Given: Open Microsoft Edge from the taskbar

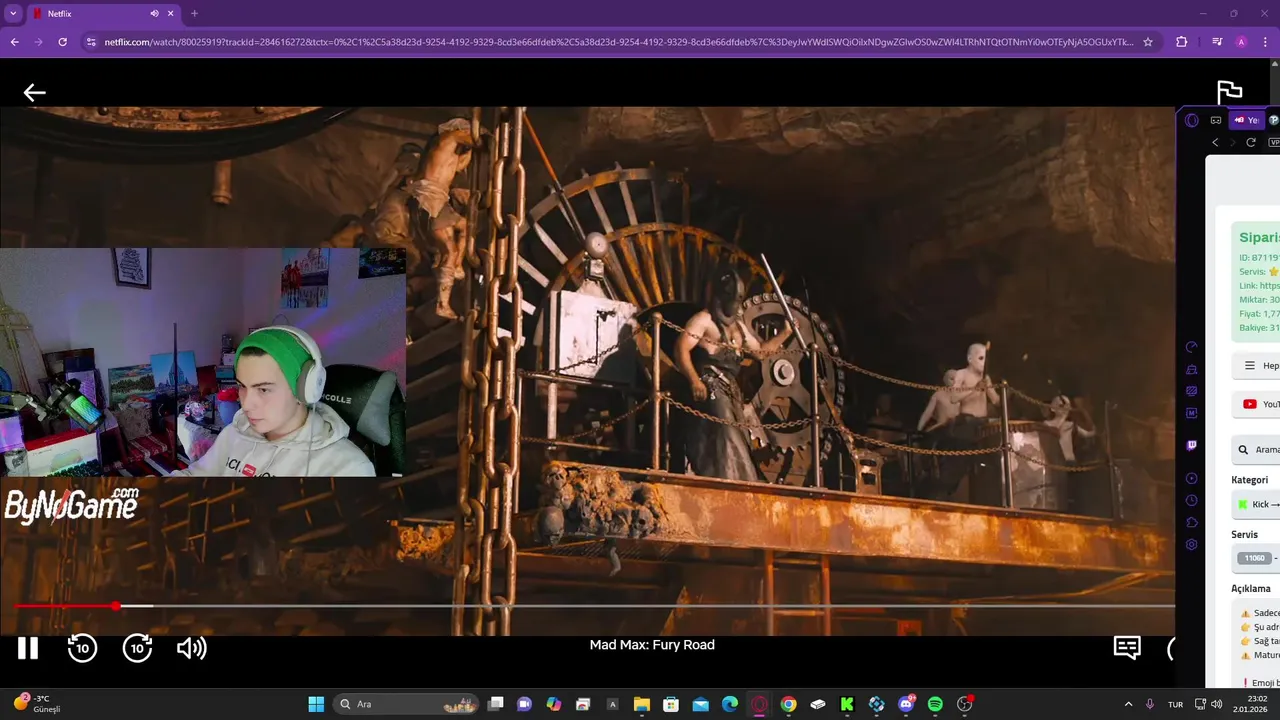Looking at the screenshot, I should click(730, 704).
